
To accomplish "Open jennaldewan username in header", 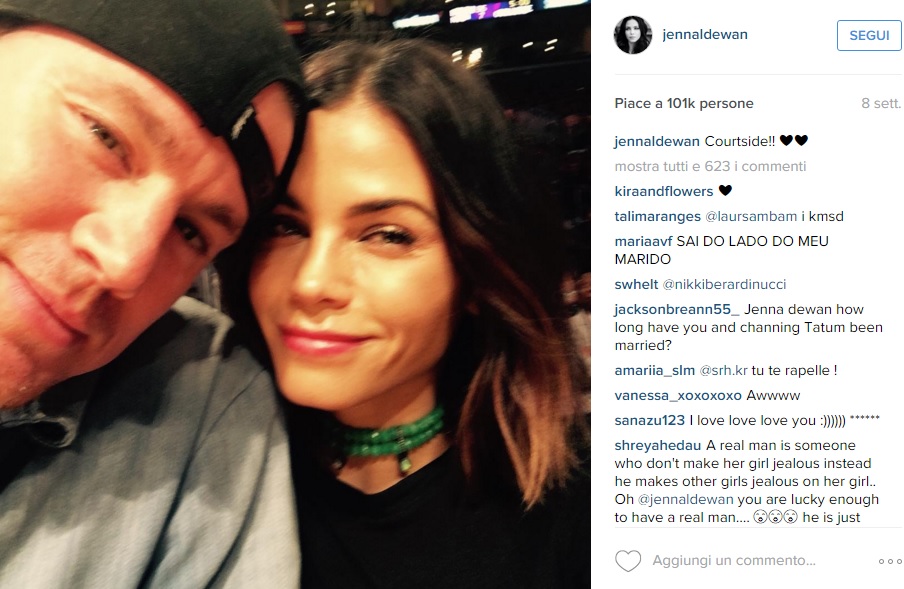I will point(705,35).
